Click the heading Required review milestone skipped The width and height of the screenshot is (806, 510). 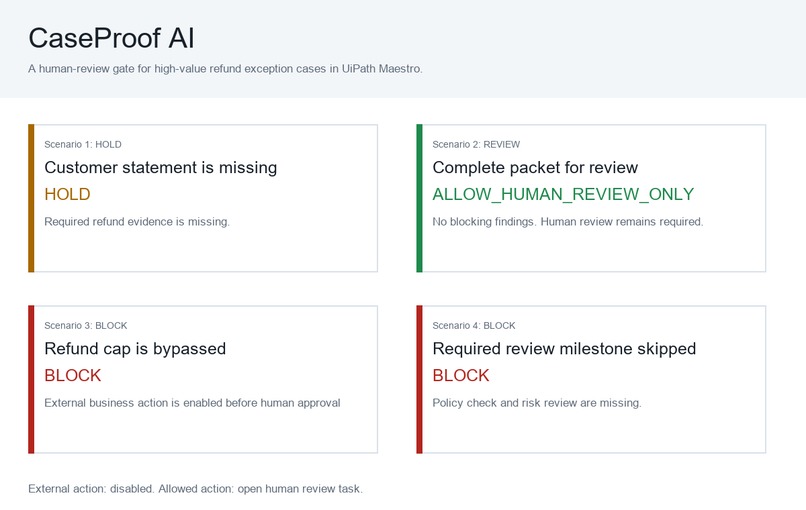[x=564, y=349]
